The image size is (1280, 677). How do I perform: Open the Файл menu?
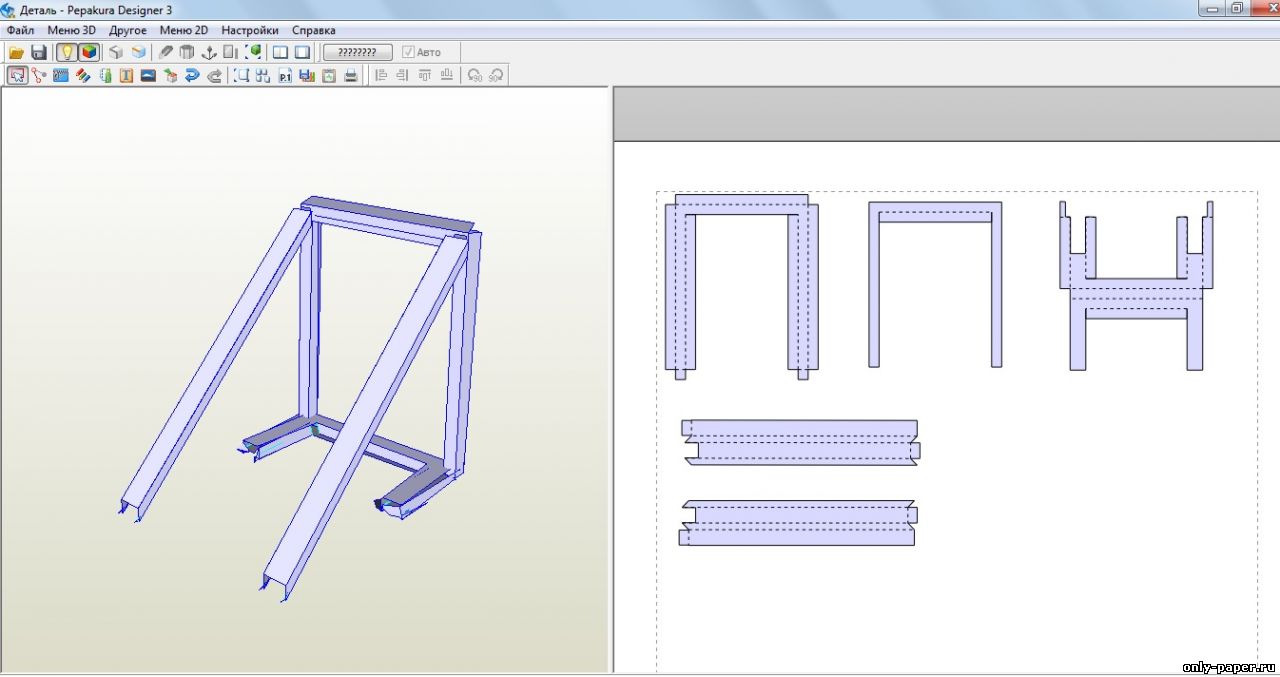(x=20, y=30)
